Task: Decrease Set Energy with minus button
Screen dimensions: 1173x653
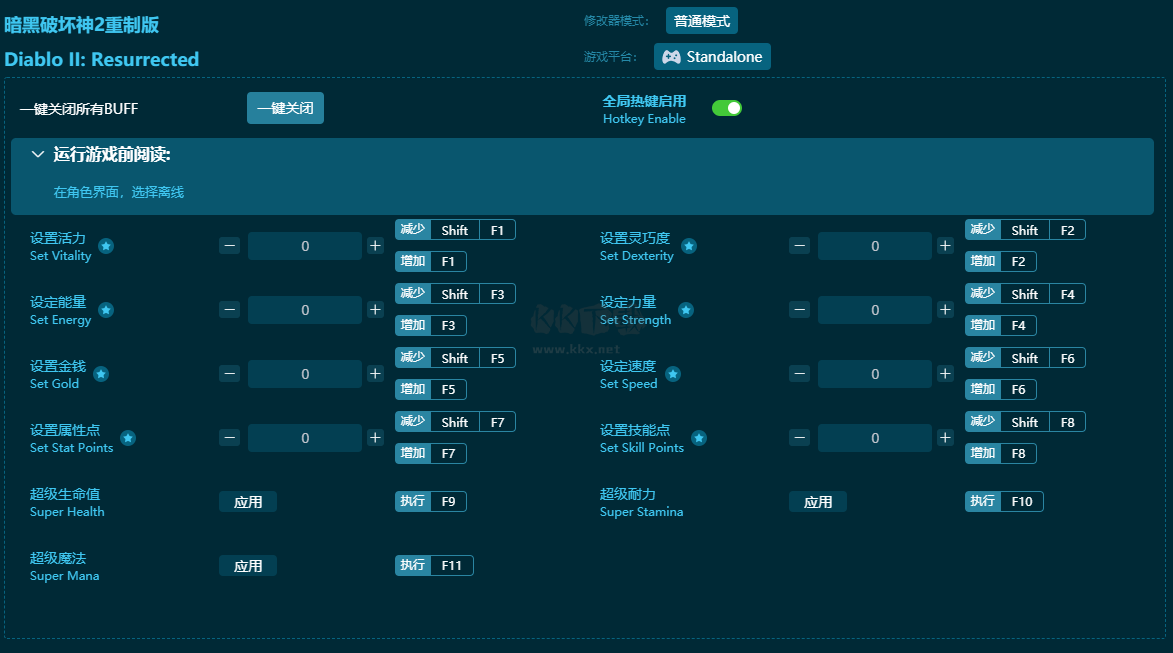Action: coord(230,310)
